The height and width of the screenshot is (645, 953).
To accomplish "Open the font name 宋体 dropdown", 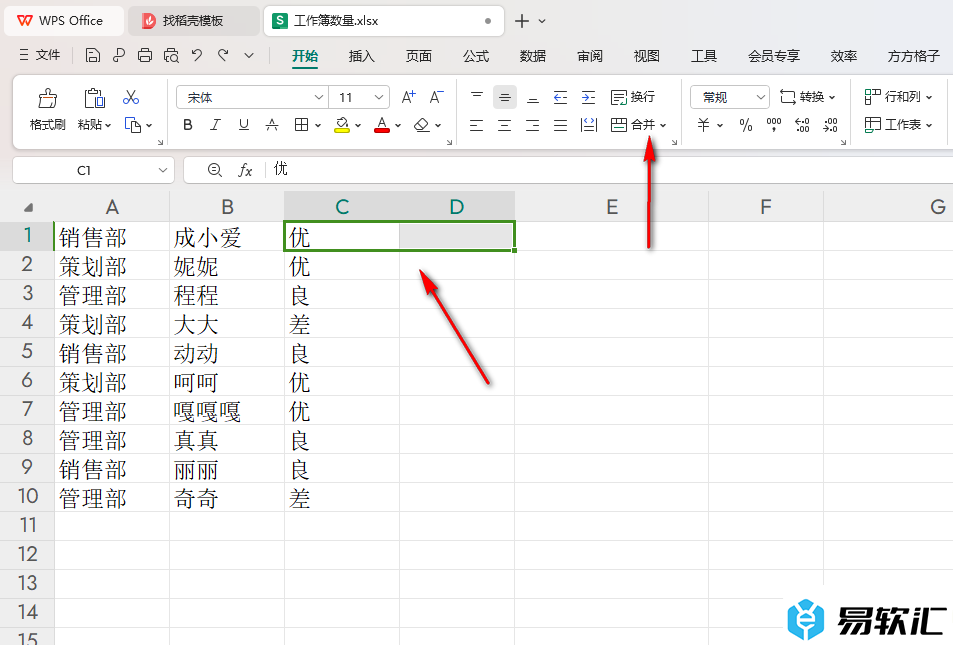I will tap(318, 97).
